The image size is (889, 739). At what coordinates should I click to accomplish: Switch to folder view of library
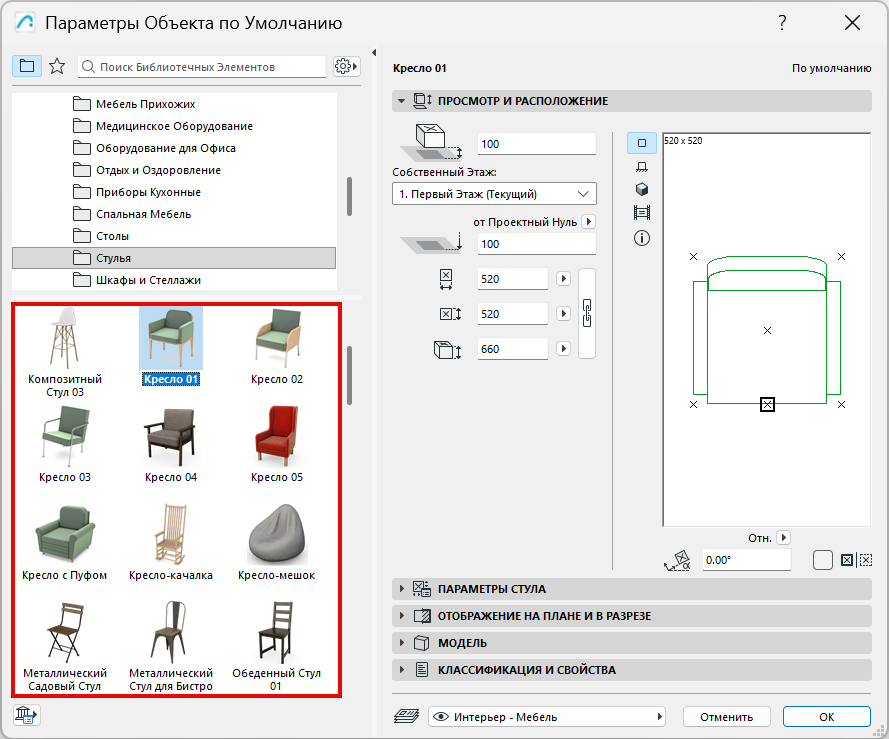[x=27, y=66]
